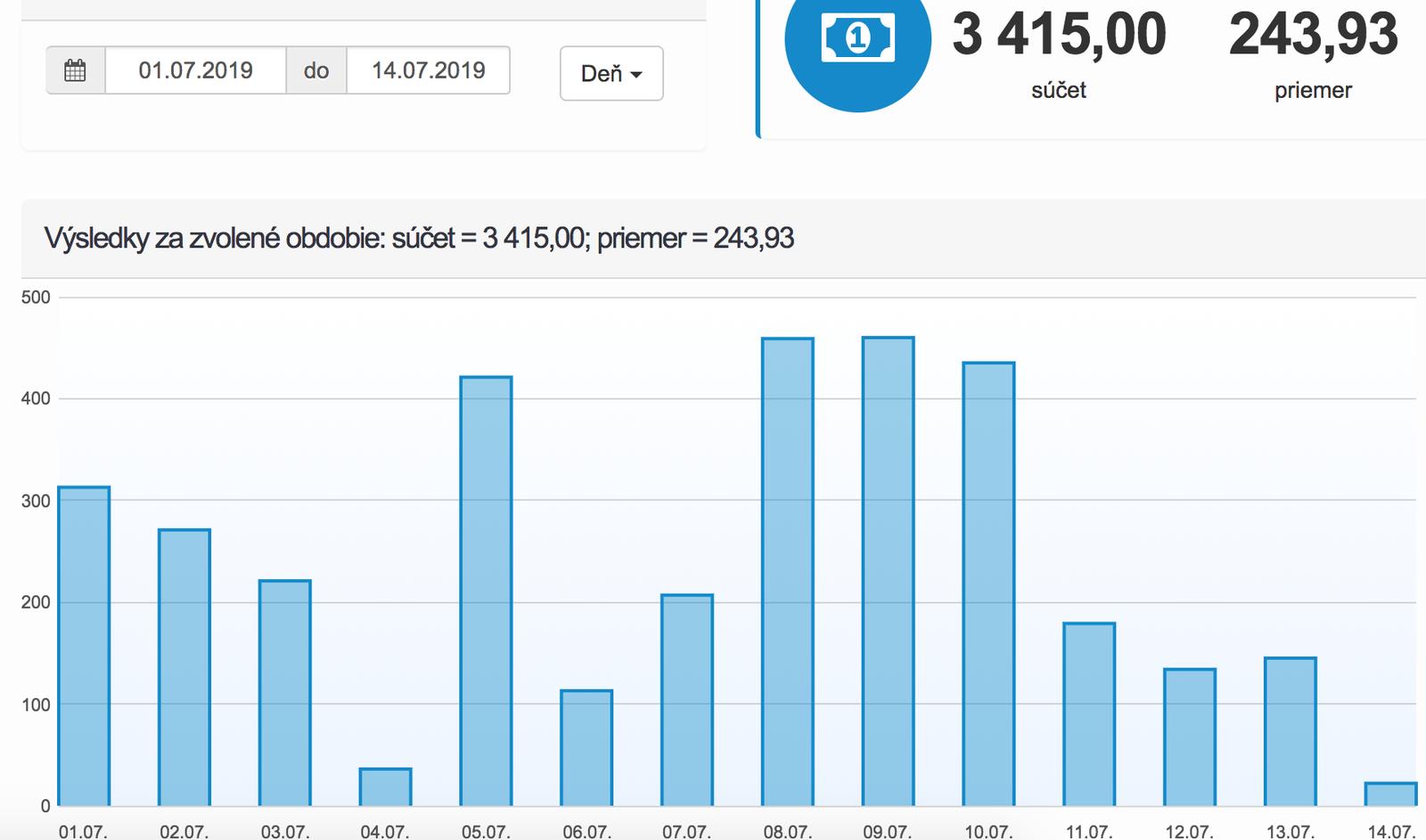The height and width of the screenshot is (840, 1426).
Task: Select the tall bar for 05.07.
Action: (x=486, y=591)
